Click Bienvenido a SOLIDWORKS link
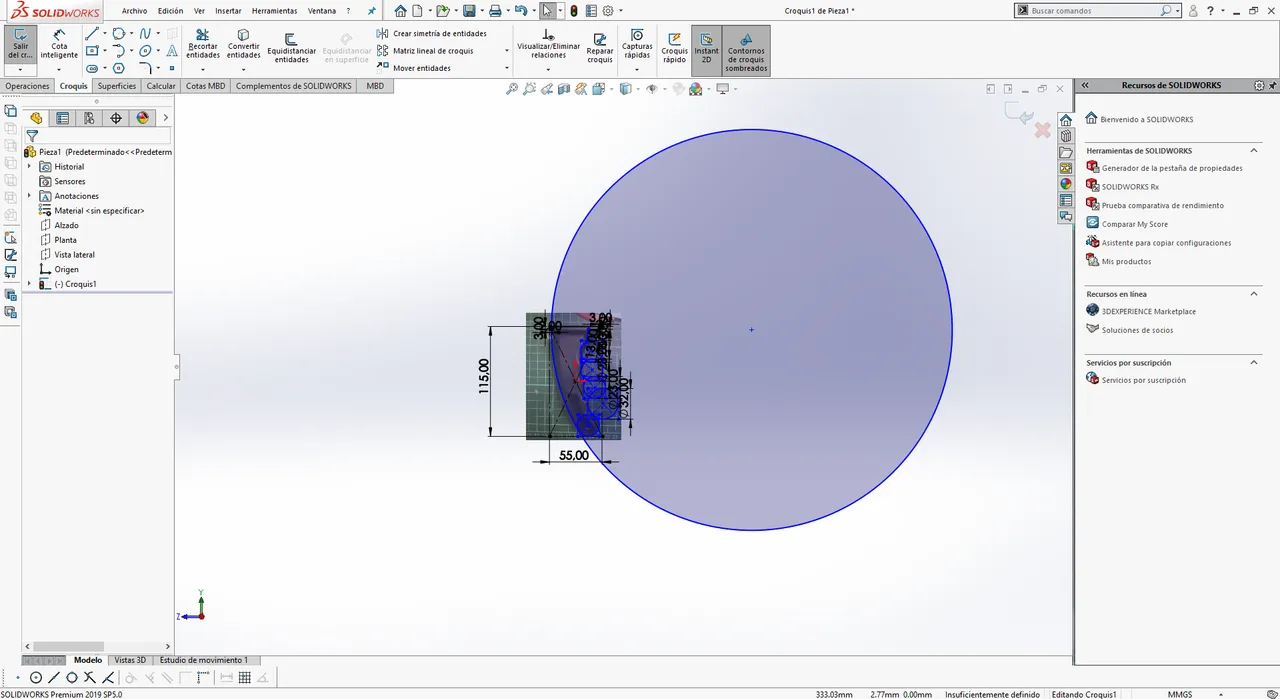1280x699 pixels. (1146, 119)
